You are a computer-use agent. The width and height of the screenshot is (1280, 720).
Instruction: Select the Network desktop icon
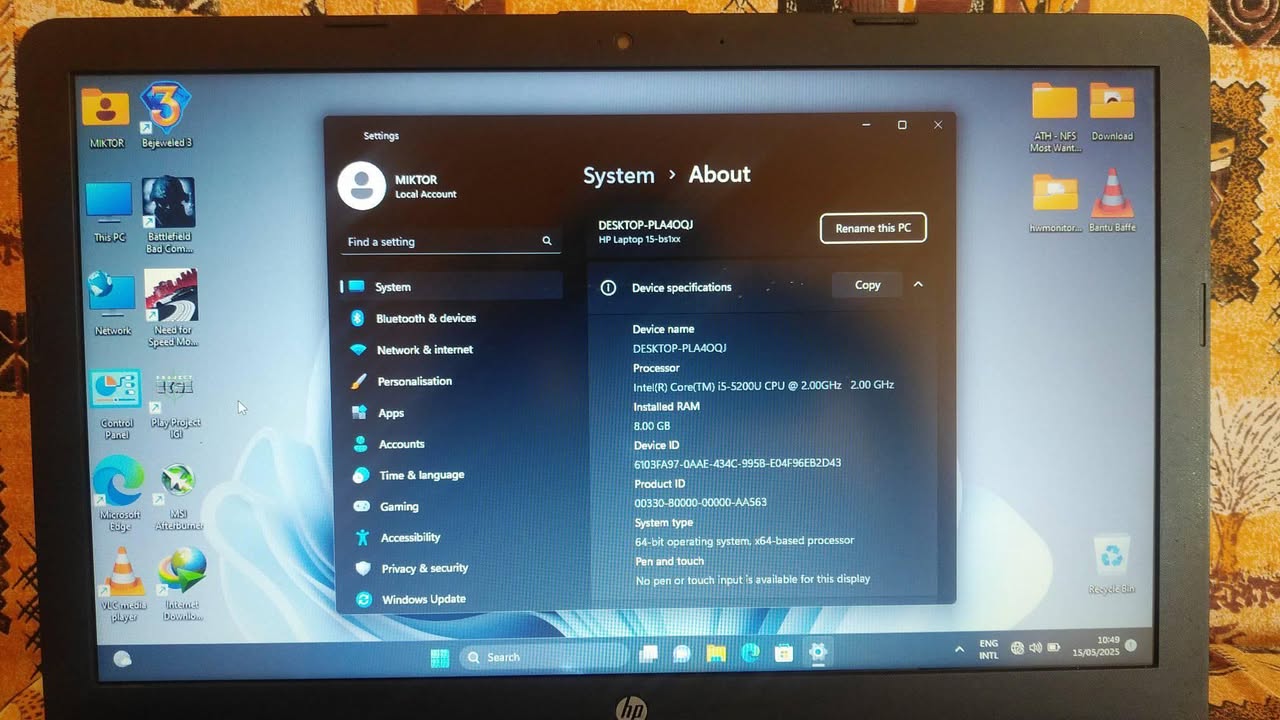[112, 303]
